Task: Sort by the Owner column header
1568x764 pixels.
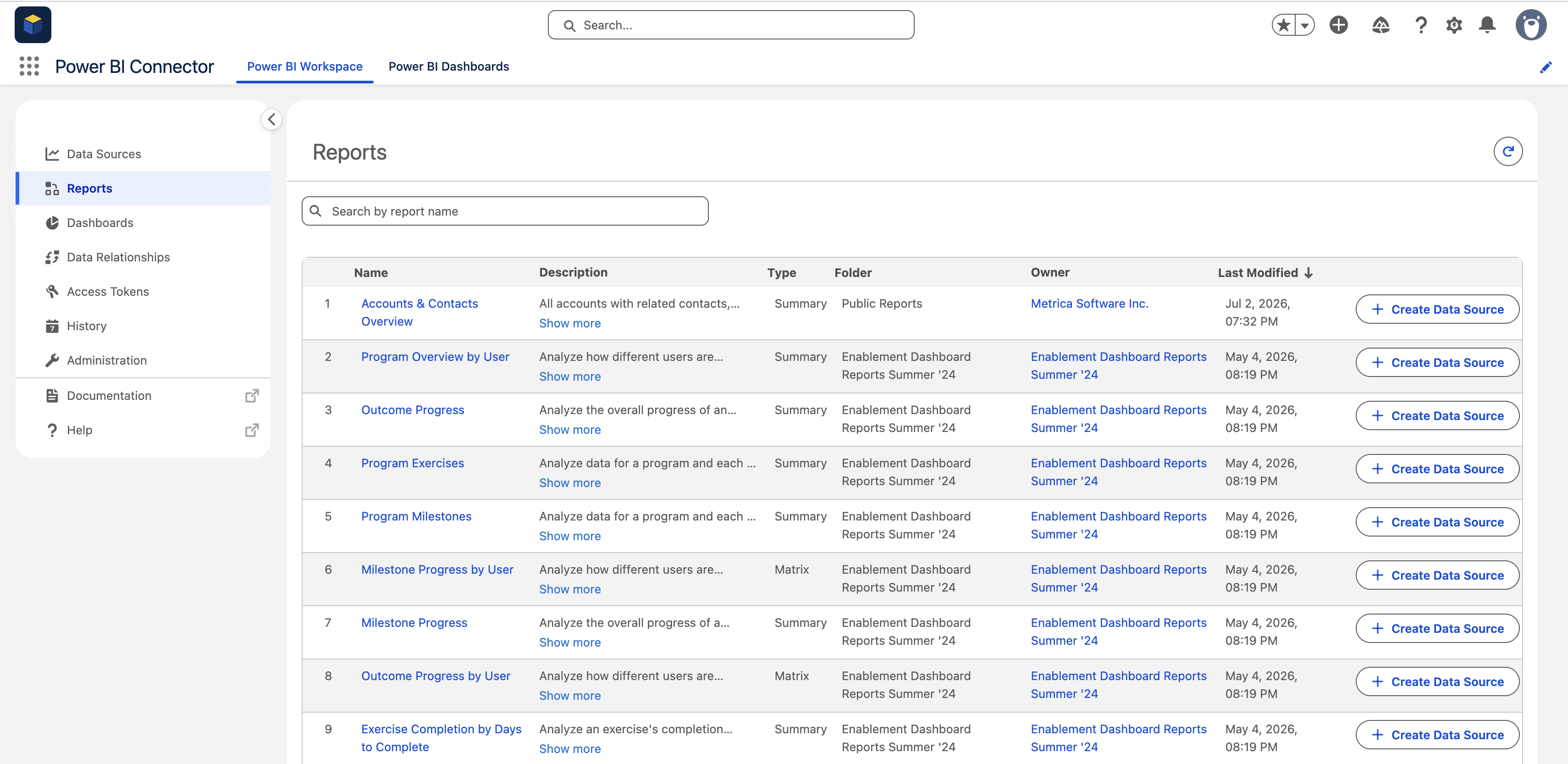Action: click(1050, 273)
